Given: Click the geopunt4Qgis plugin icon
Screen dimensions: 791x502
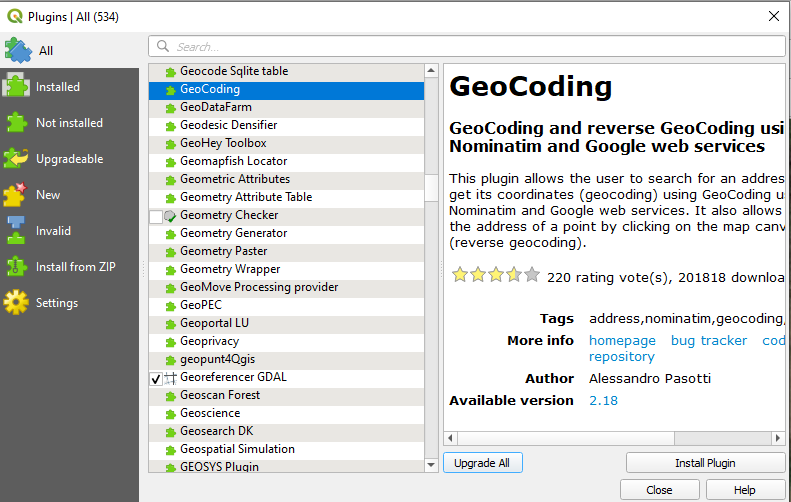Looking at the screenshot, I should [x=171, y=360].
